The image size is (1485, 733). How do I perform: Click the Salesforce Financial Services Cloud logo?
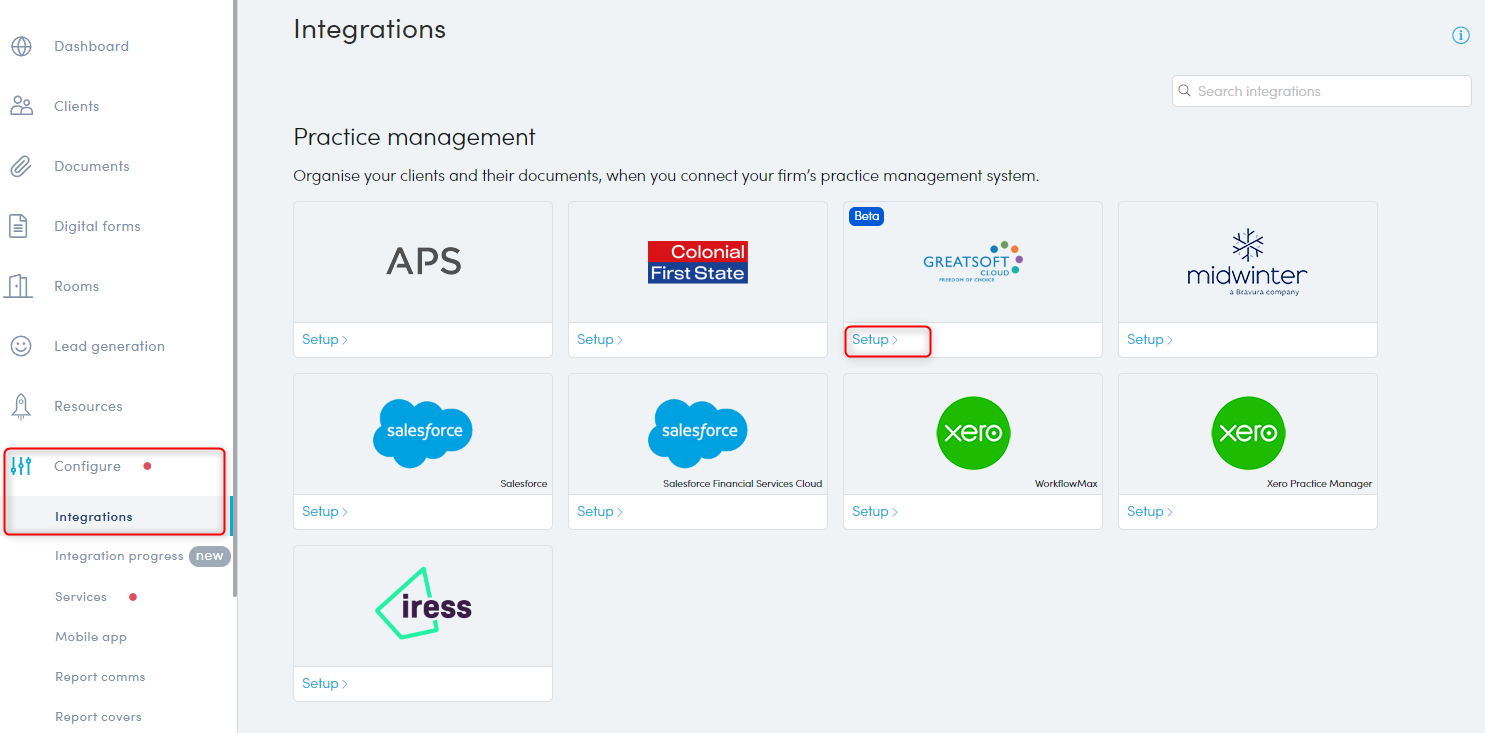pyautogui.click(x=698, y=432)
